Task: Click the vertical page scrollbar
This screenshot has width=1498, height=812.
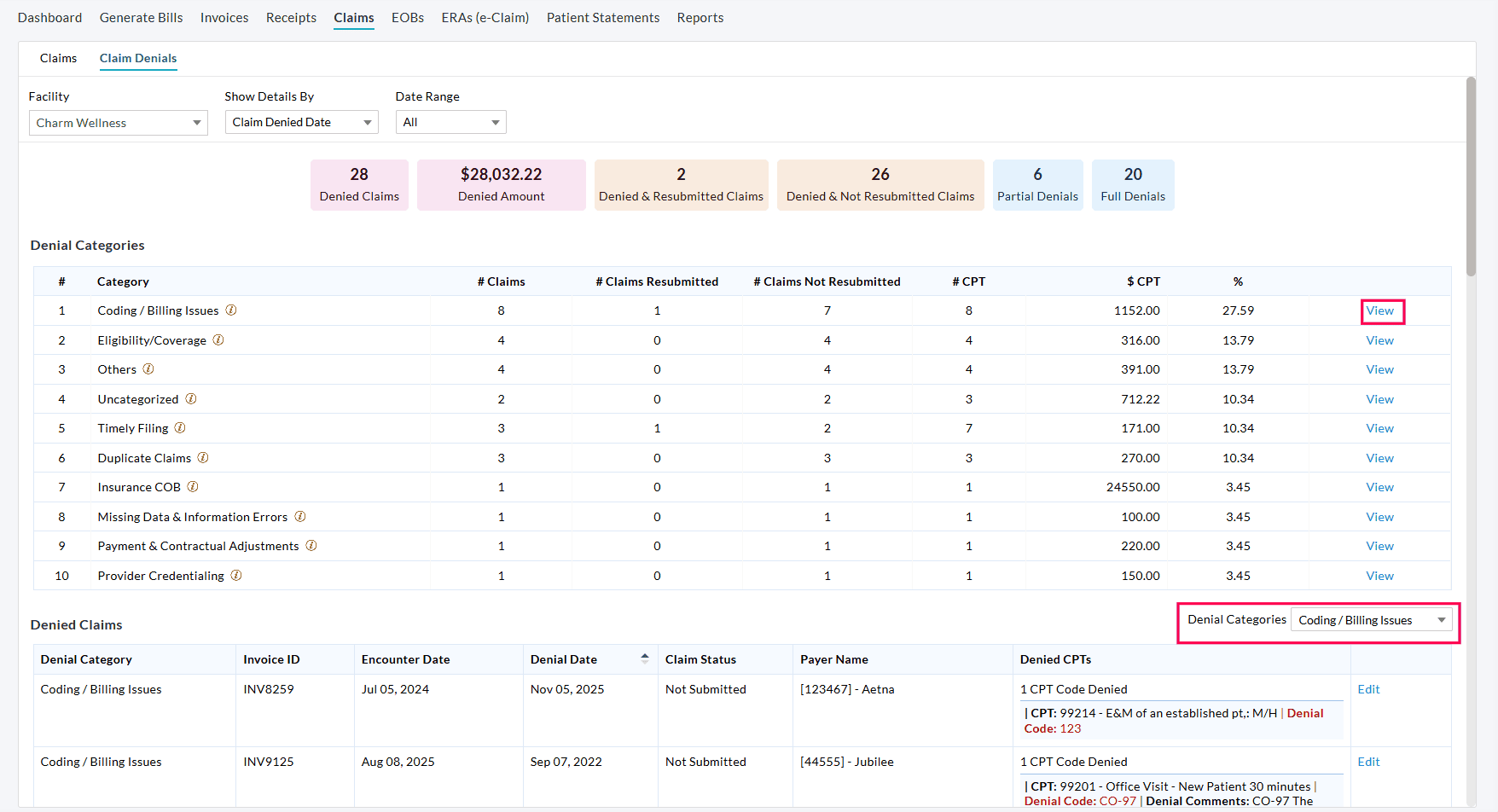Action: (x=1471, y=177)
